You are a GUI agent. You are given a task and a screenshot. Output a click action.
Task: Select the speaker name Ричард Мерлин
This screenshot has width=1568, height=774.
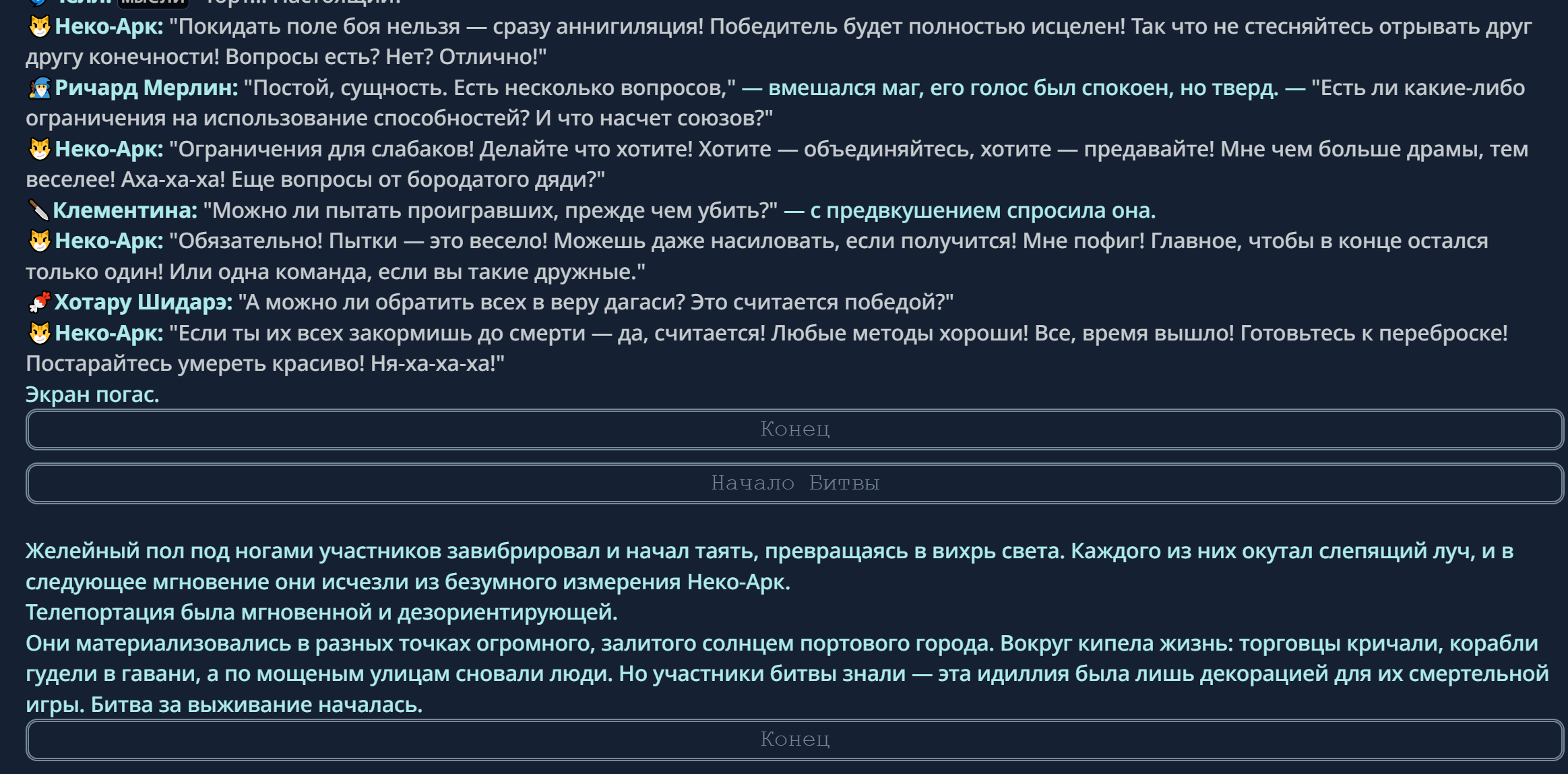[x=146, y=88]
